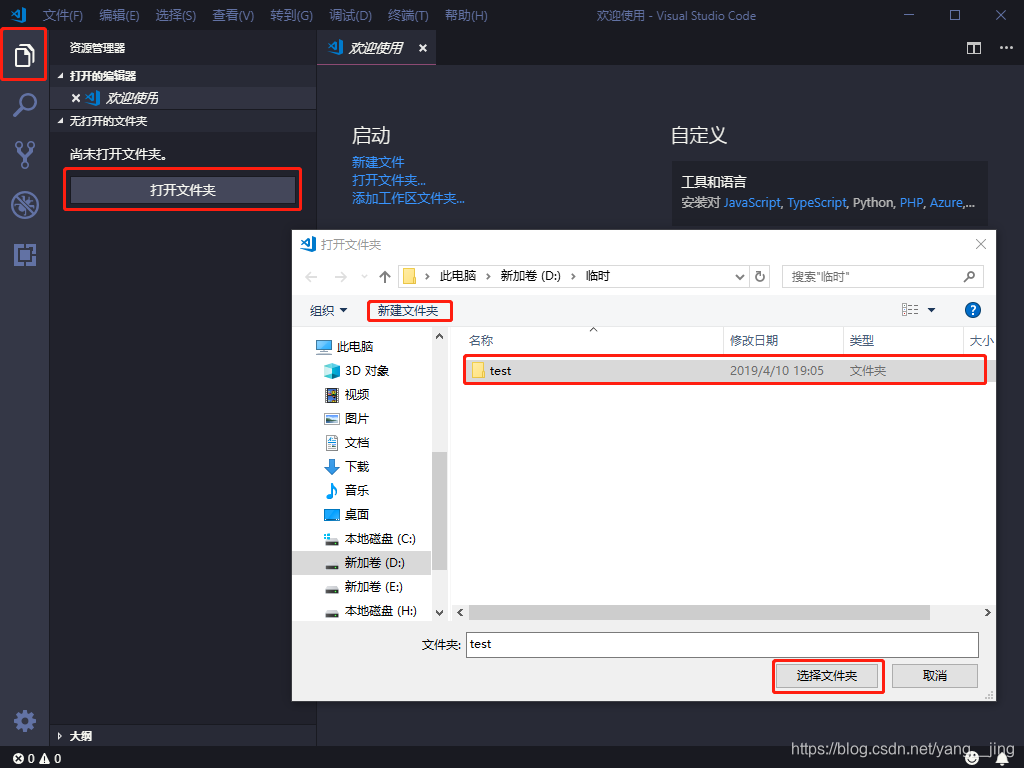Viewport: 1024px width, 768px height.
Task: Click the 文件夹 name input field
Action: (722, 645)
